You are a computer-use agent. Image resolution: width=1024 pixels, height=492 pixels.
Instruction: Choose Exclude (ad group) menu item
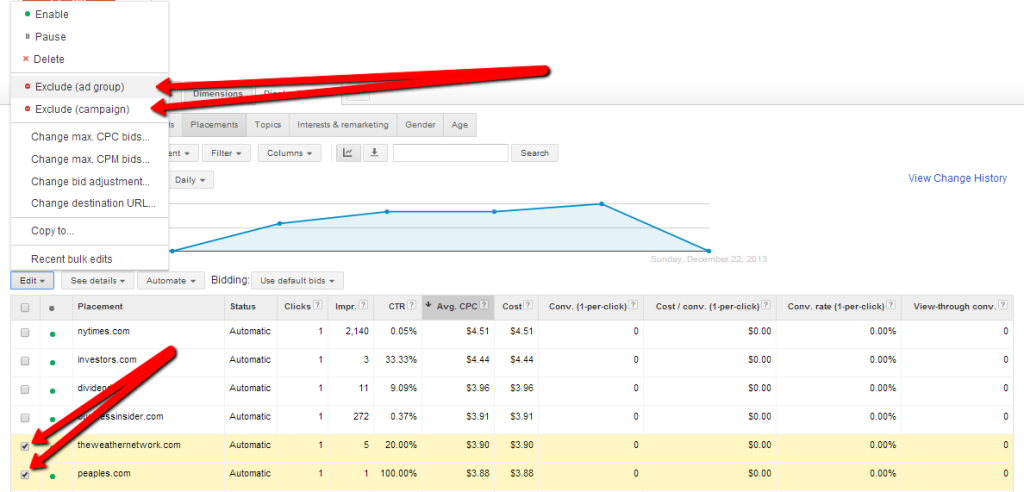(x=89, y=86)
